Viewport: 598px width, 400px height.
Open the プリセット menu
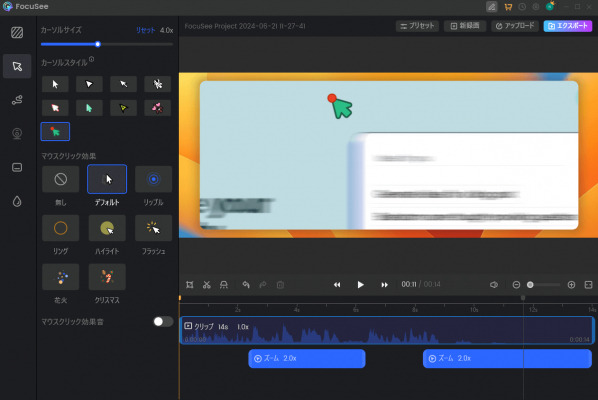[418, 26]
